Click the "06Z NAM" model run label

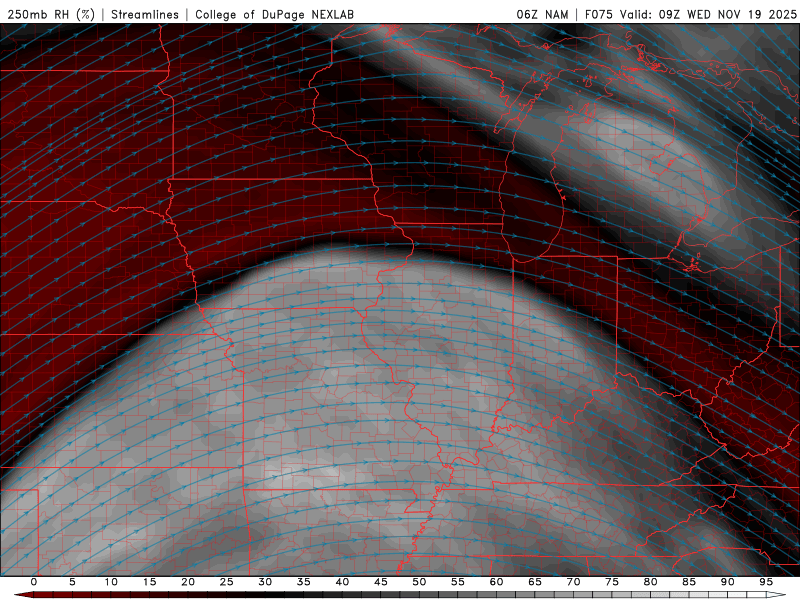pyautogui.click(x=542, y=14)
